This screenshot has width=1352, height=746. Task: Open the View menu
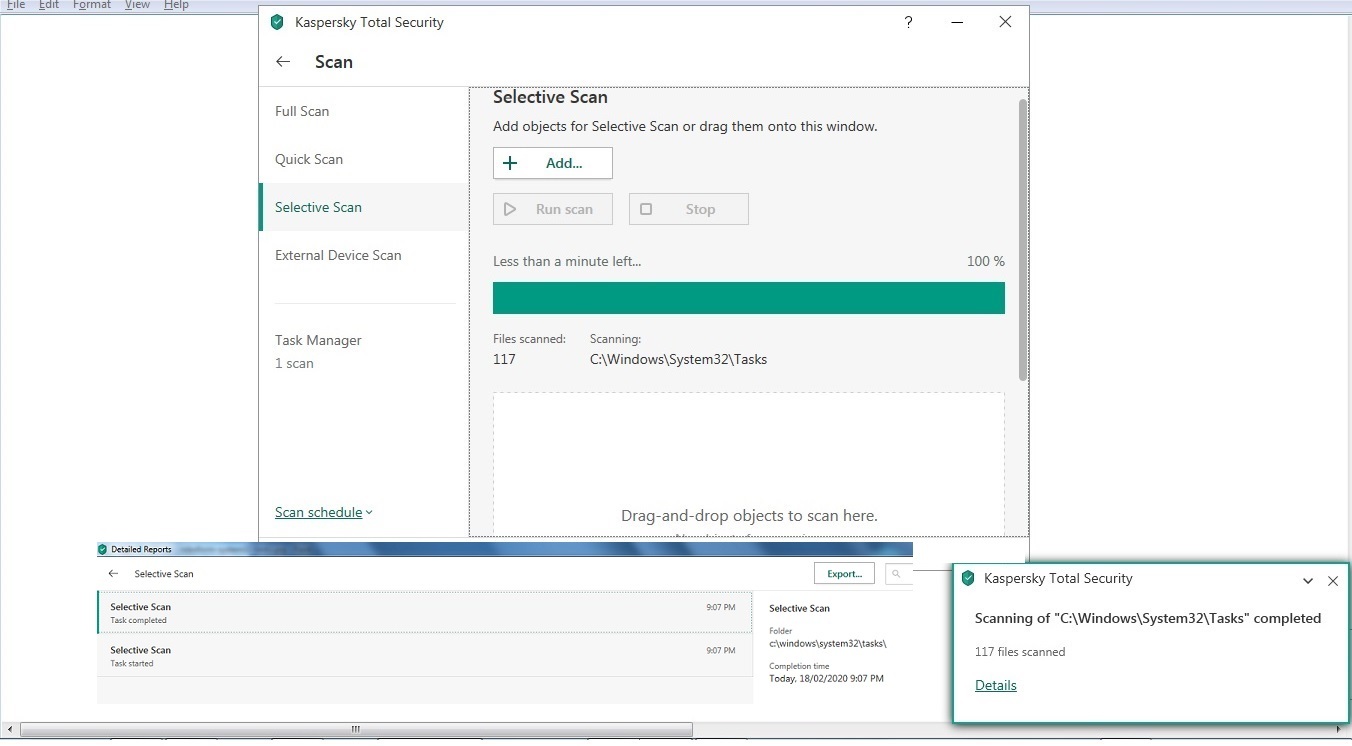137,5
